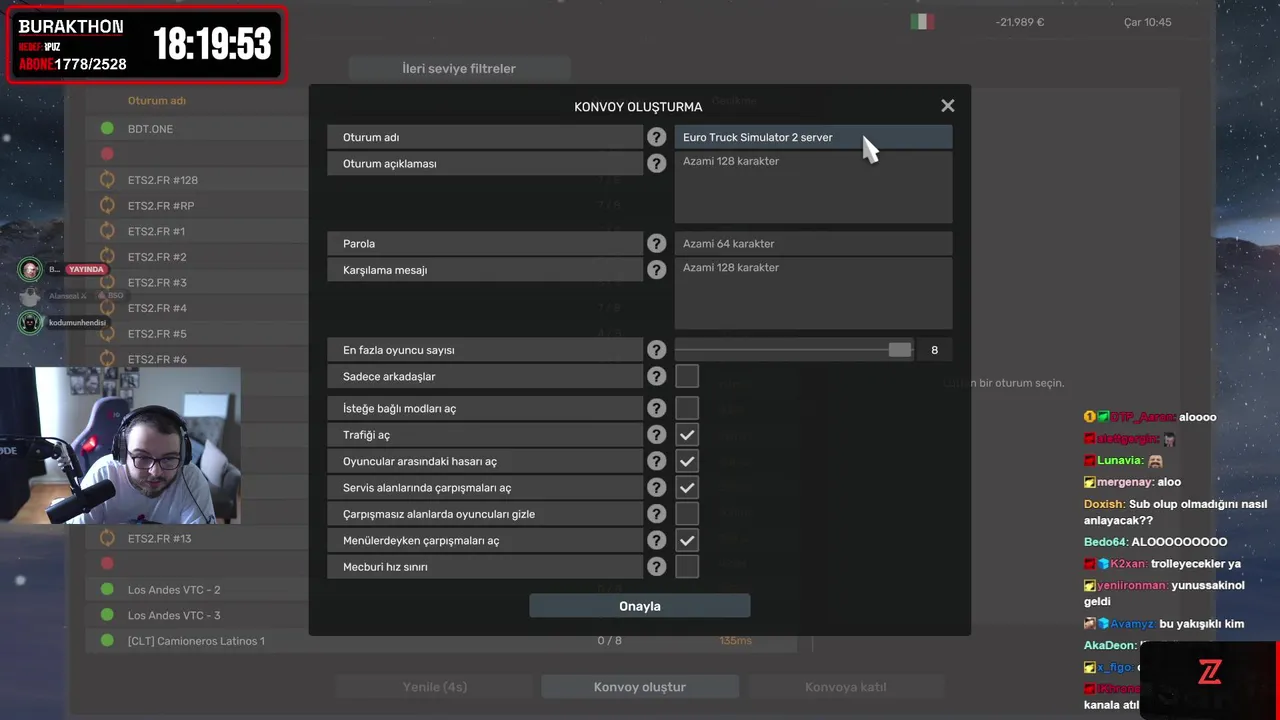Uncheck Trafiği aç checkbox

point(687,435)
